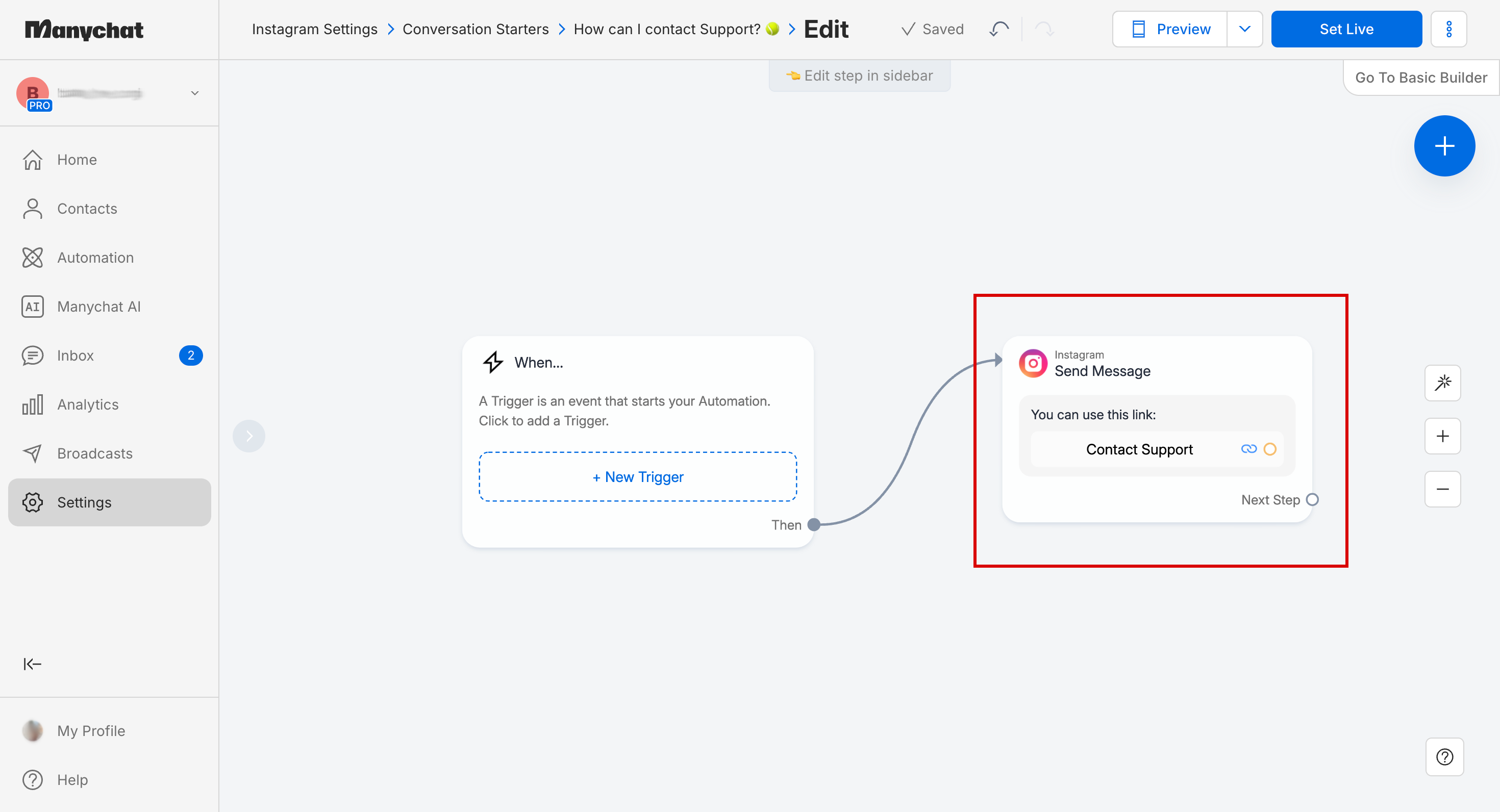Open Inbox in the sidebar
The image size is (1500, 812).
75,355
